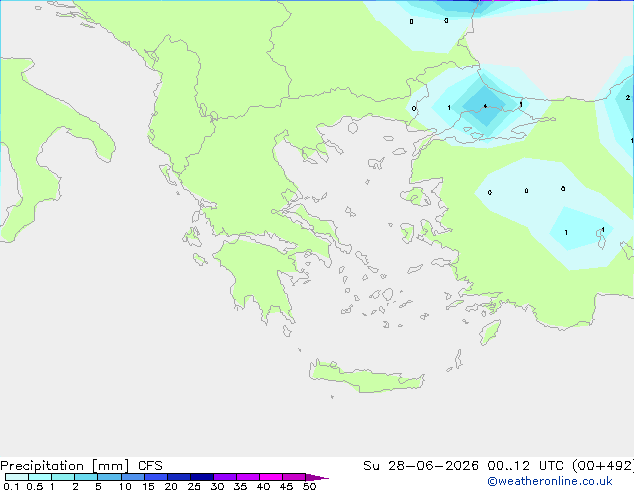The image size is (634, 490).
Task: Click the "10" legend label
Action: pos(125,486)
